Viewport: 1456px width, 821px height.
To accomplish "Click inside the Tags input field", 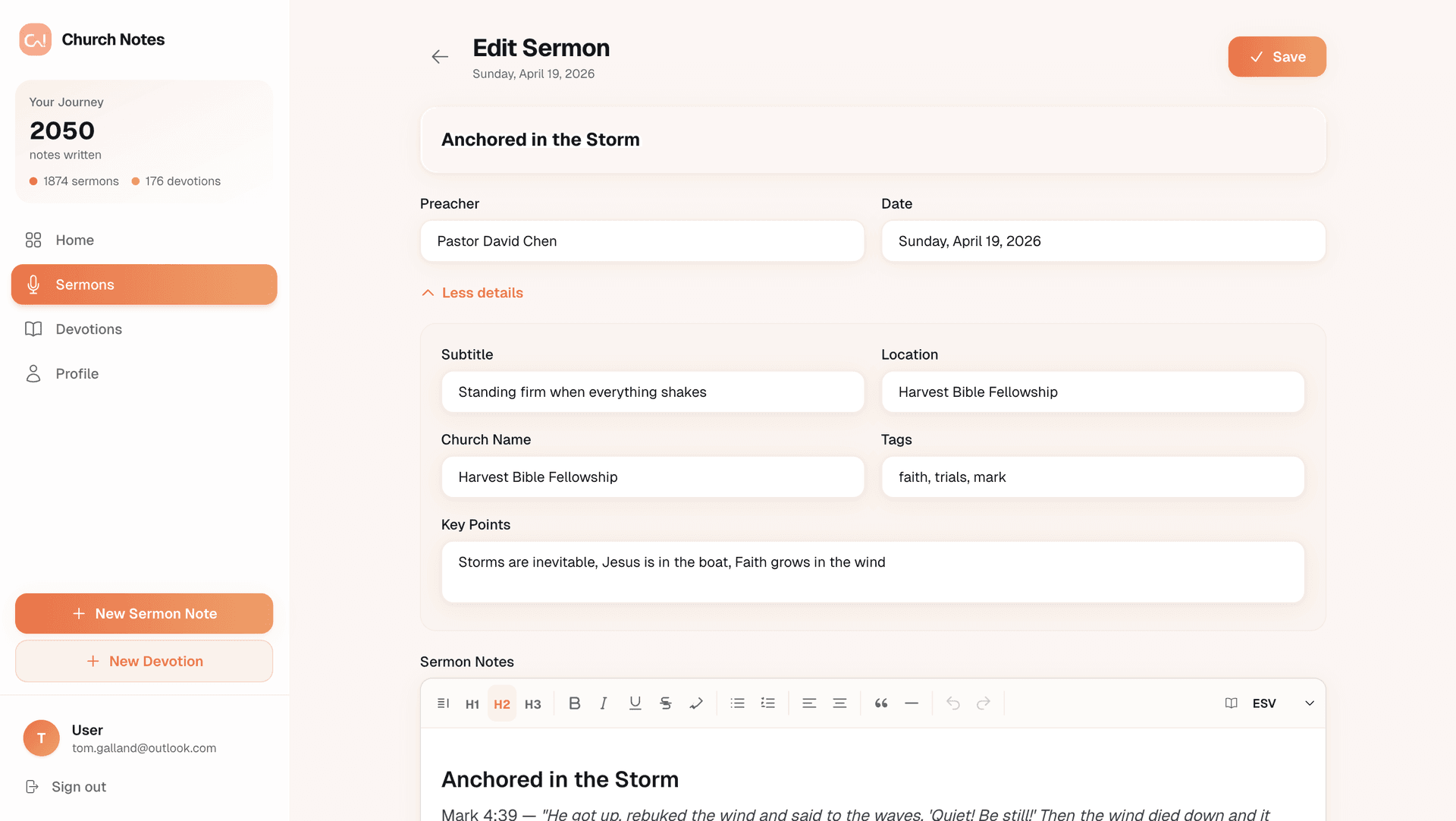I will pos(1092,477).
